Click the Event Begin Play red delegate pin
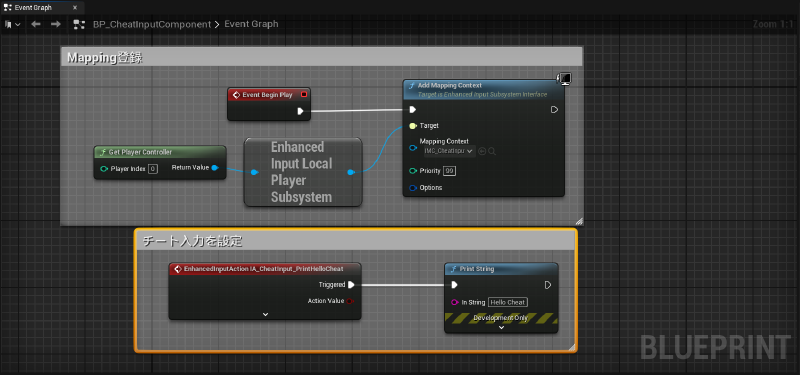 point(304,94)
